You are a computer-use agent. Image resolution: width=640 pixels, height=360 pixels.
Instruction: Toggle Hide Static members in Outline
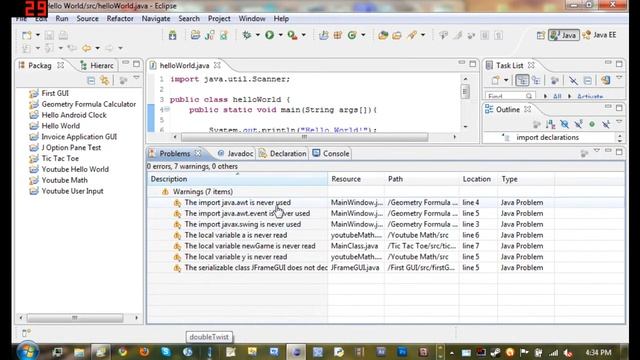click(x=578, y=124)
